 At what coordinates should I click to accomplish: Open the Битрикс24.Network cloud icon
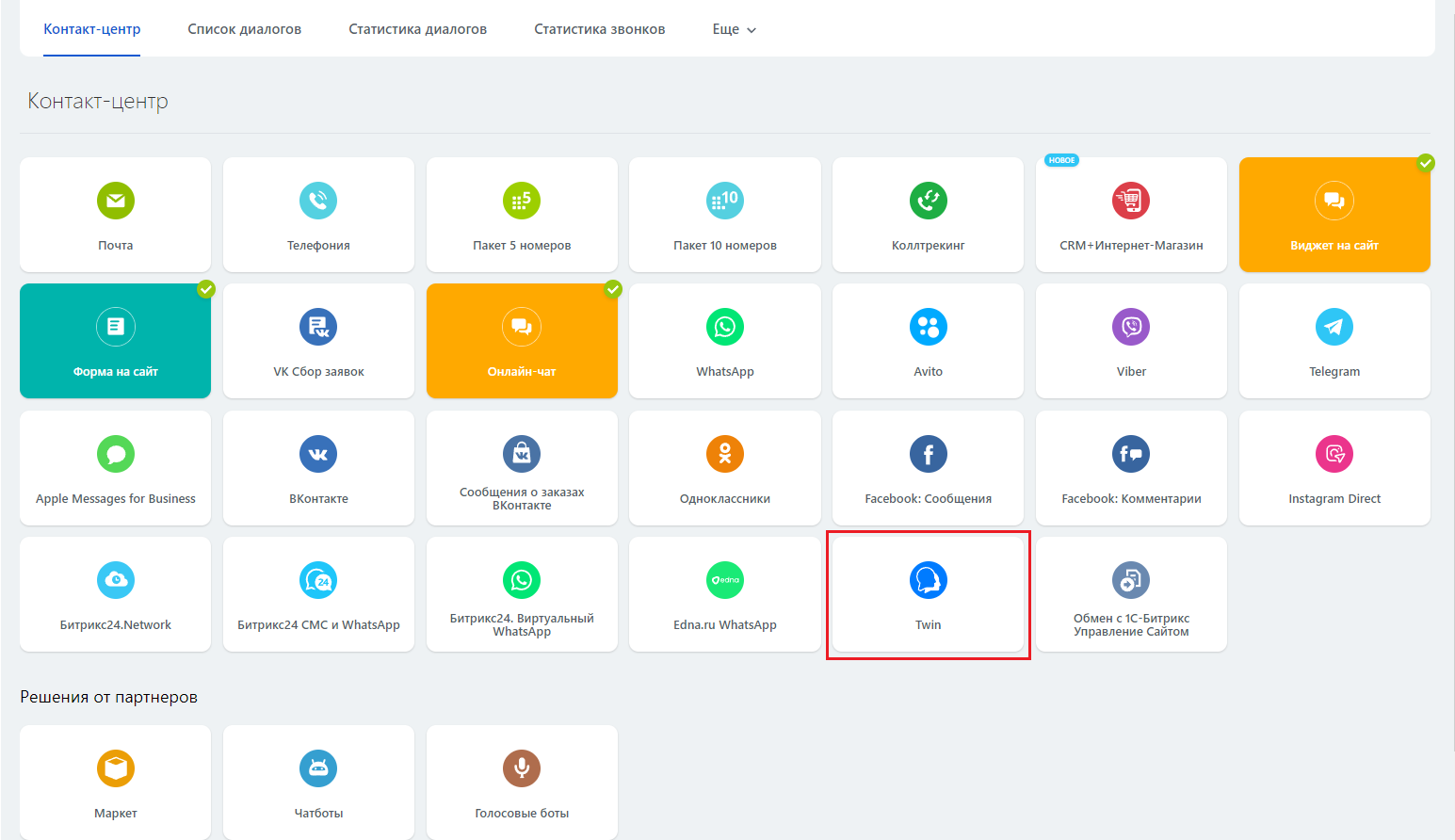click(x=116, y=580)
